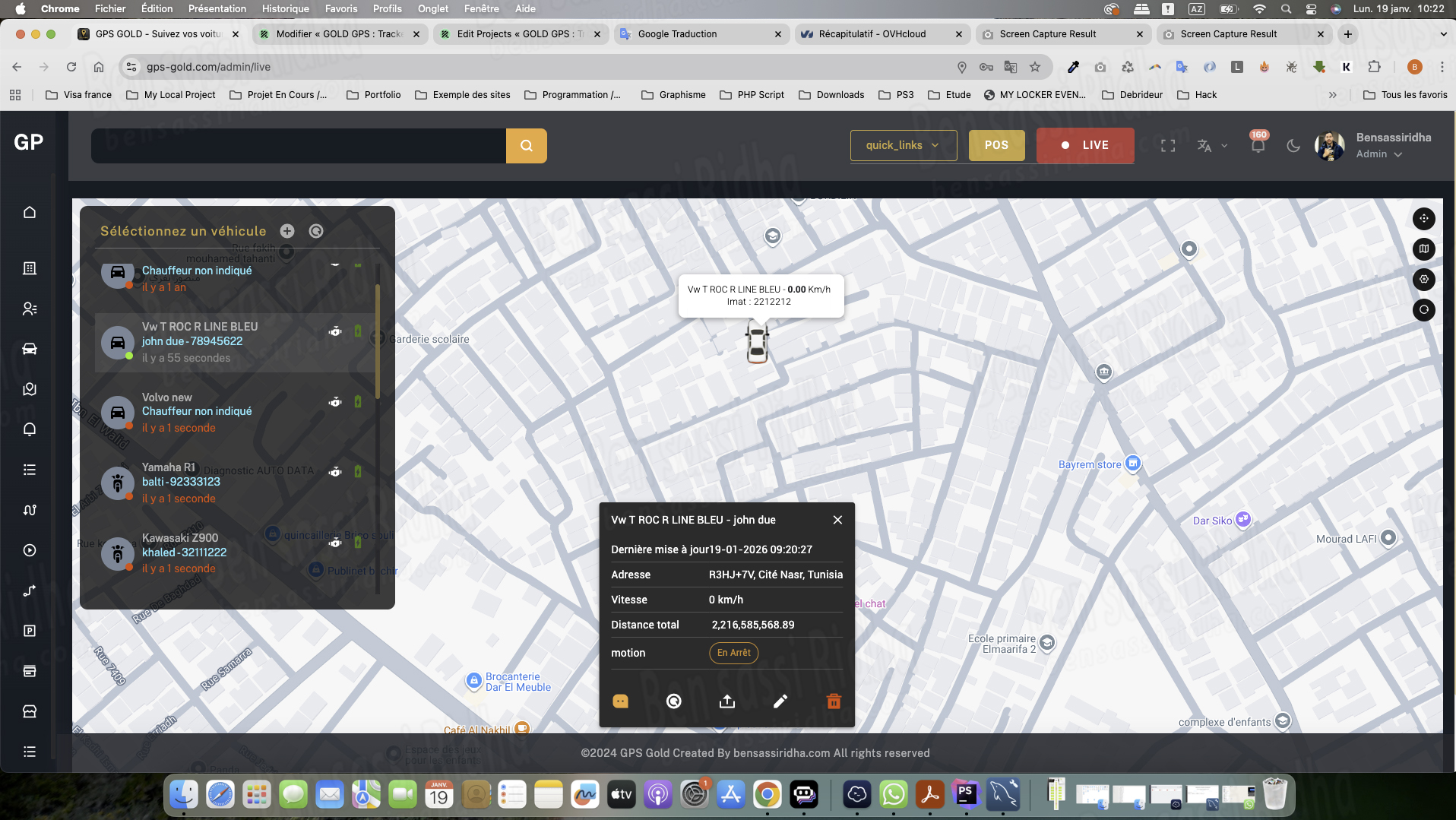Enter fullscreen mode icon
The width and height of the screenshot is (1456, 820).
coord(1168,145)
